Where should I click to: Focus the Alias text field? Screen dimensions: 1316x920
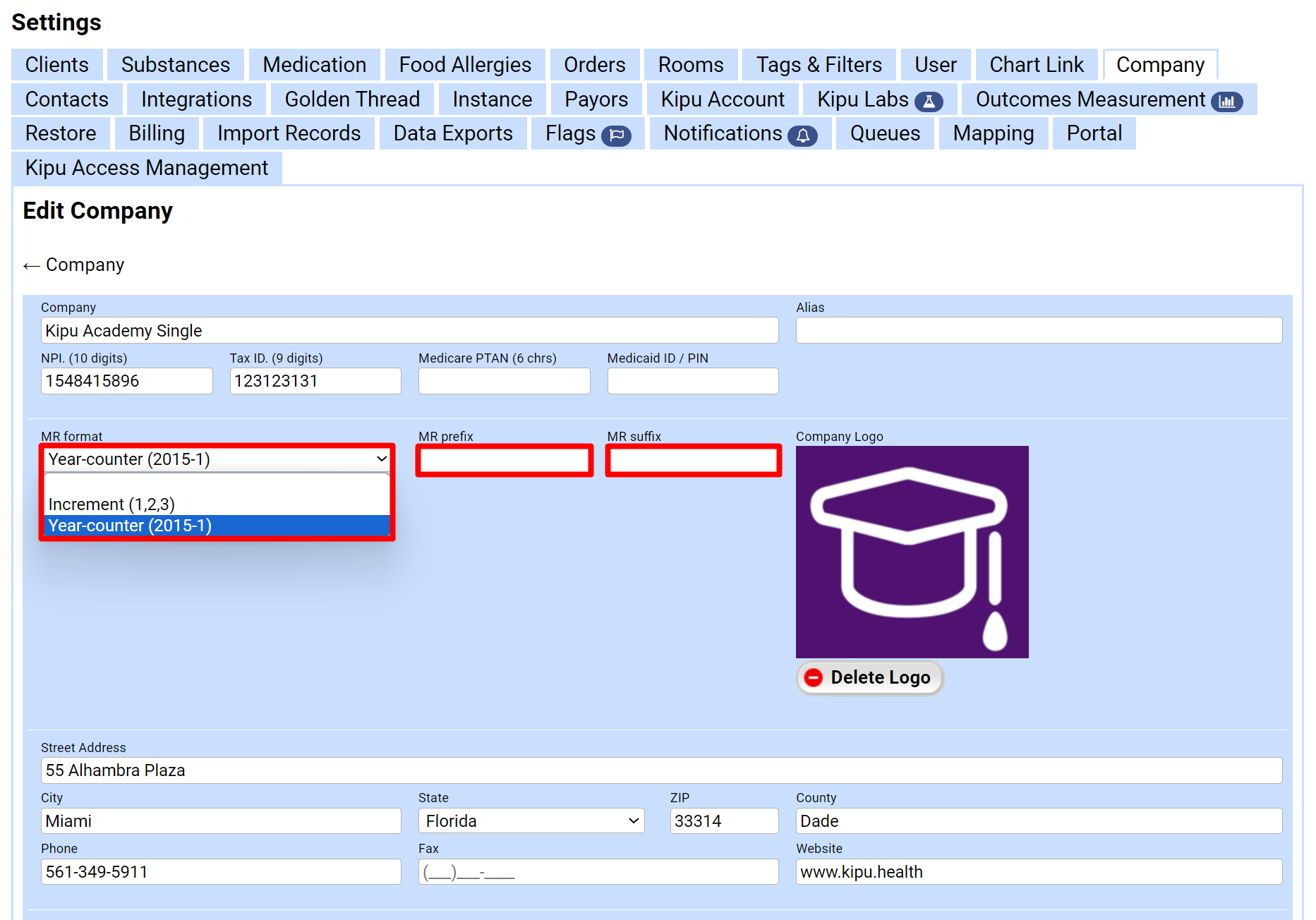pos(1038,331)
